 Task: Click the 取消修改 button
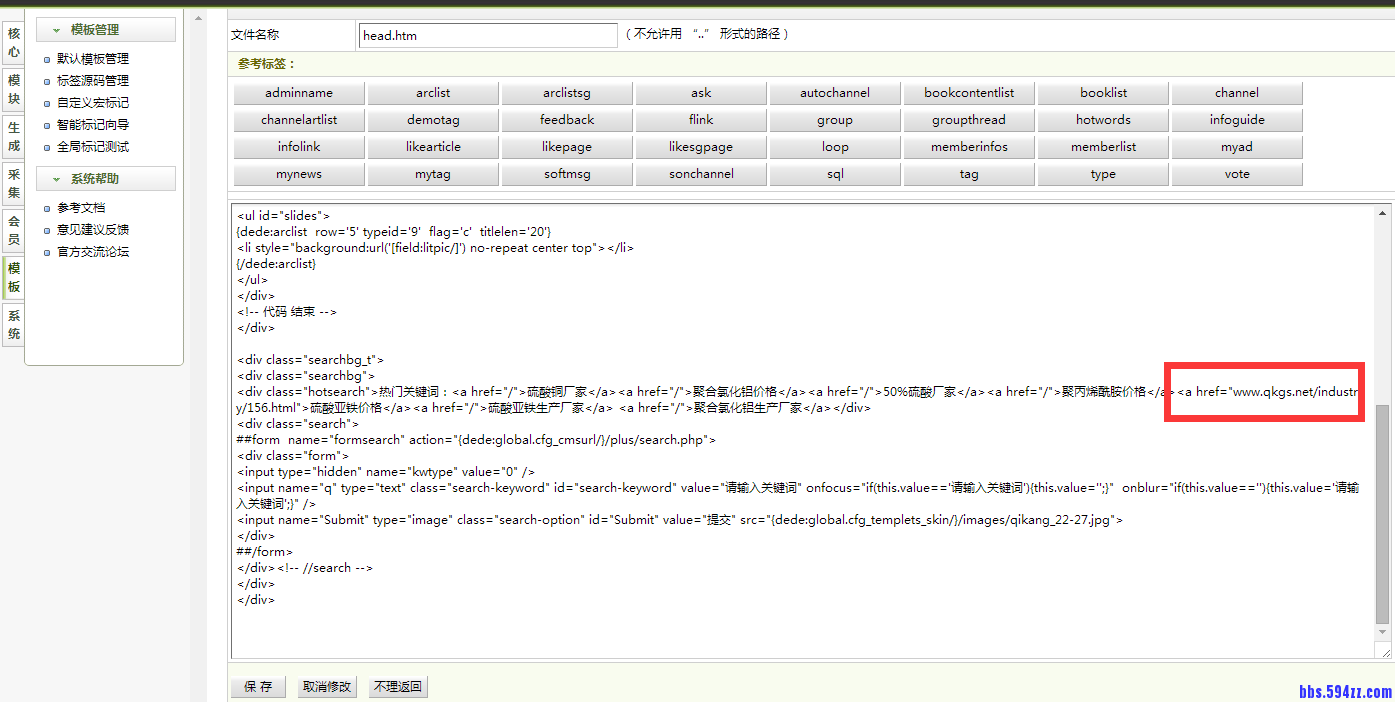click(327, 687)
